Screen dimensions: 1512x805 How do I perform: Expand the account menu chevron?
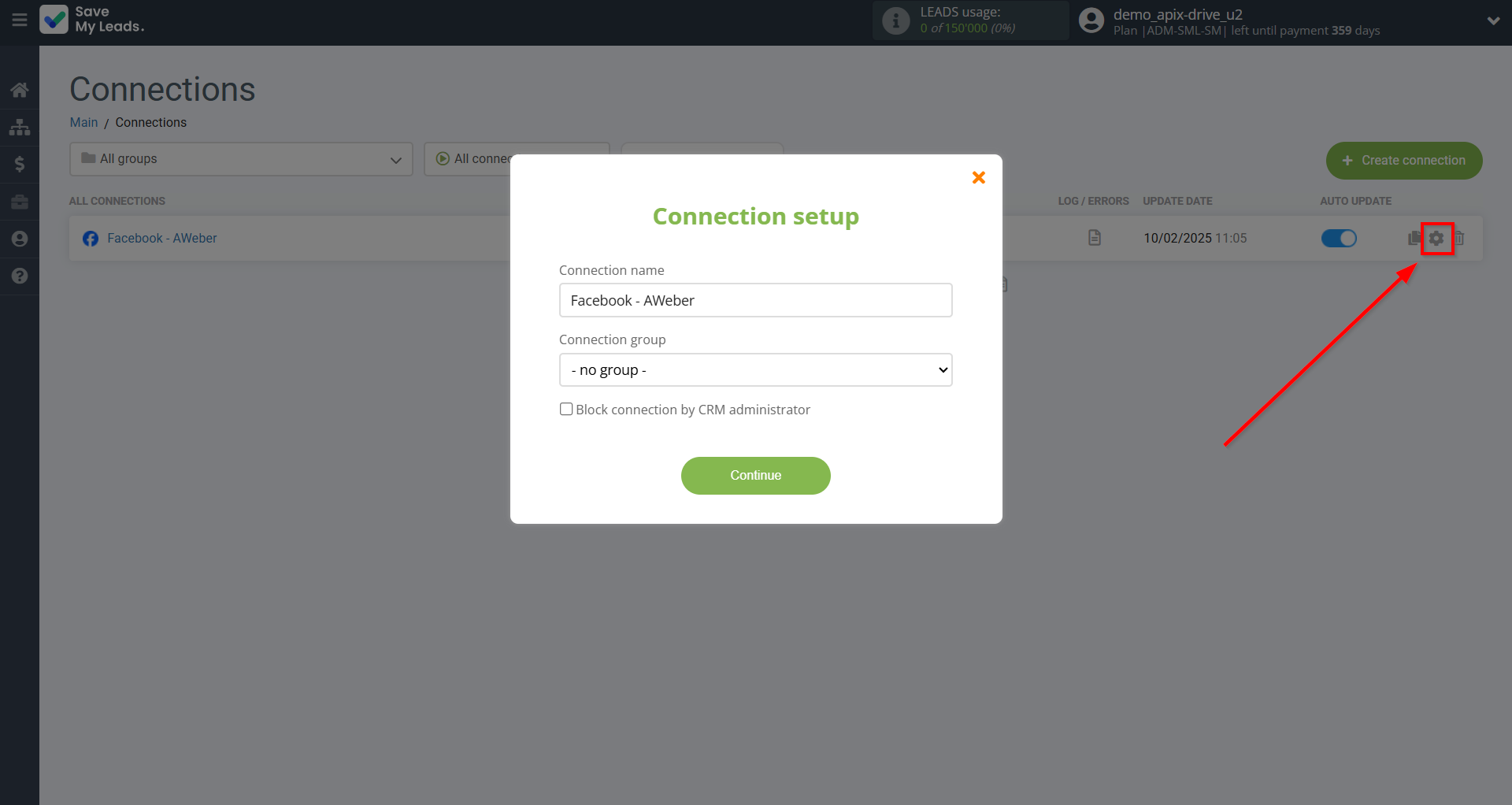tap(1493, 21)
